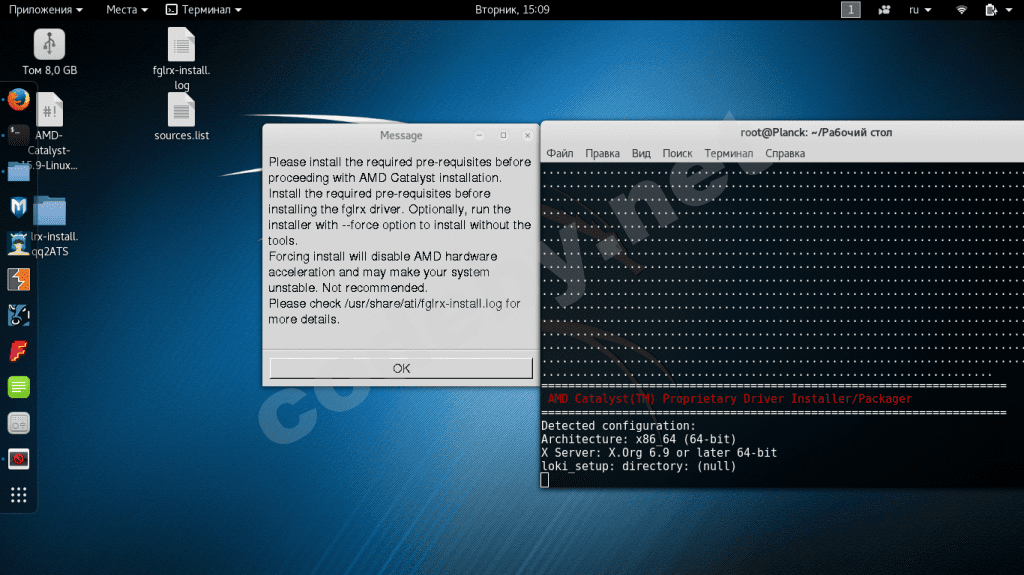Select the fglrx-install.log desktop file
The width and height of the screenshot is (1024, 575).
[182, 59]
